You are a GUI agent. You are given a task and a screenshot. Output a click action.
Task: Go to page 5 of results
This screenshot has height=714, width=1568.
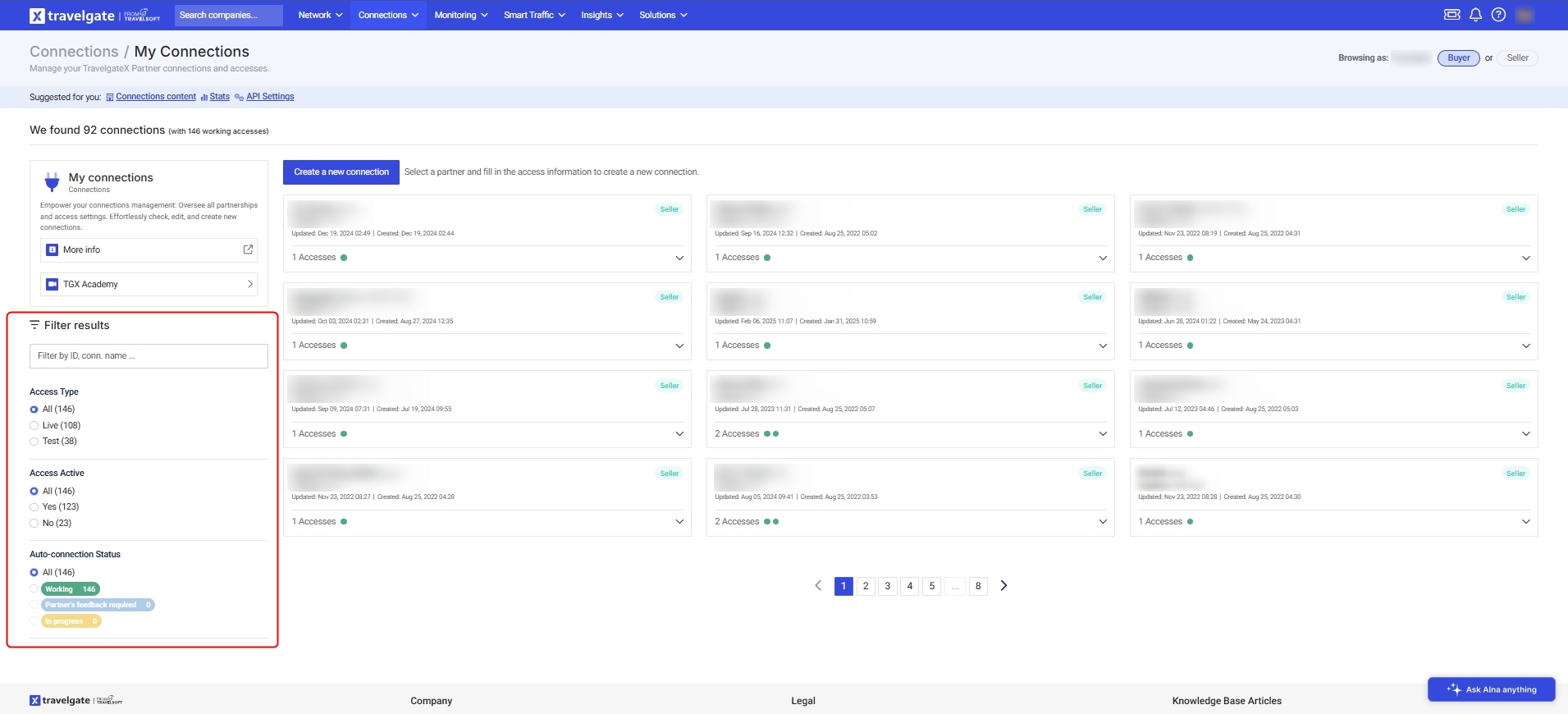[x=932, y=586]
